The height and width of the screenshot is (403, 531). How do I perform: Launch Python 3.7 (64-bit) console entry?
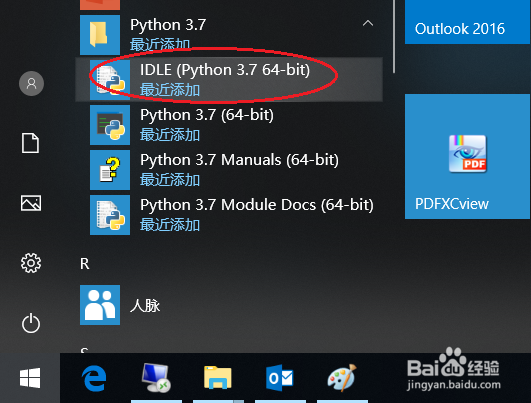tap(229, 125)
